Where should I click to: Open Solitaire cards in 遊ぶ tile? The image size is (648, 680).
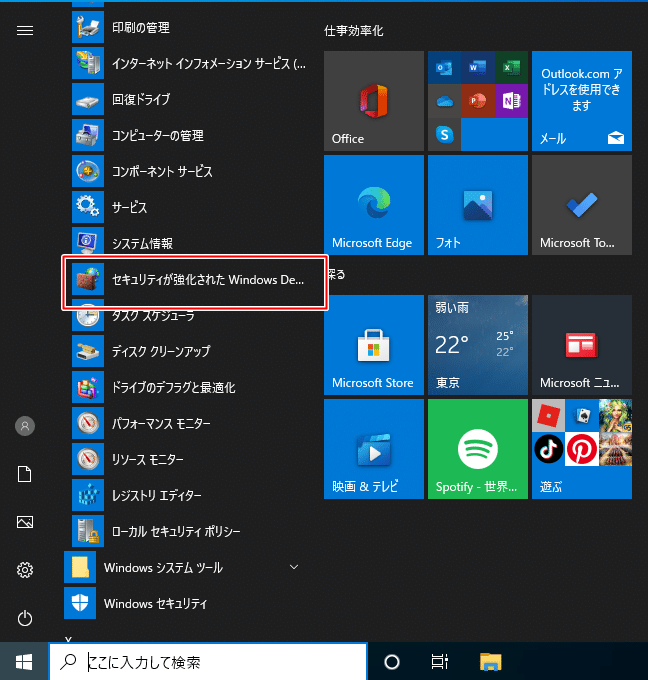click(582, 416)
